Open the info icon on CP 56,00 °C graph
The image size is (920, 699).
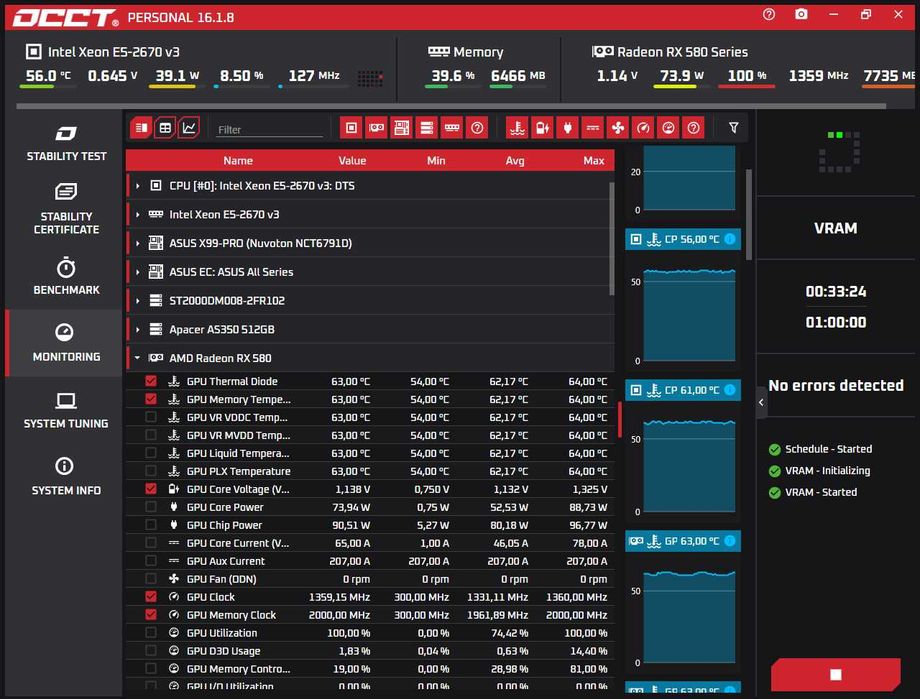[730, 239]
